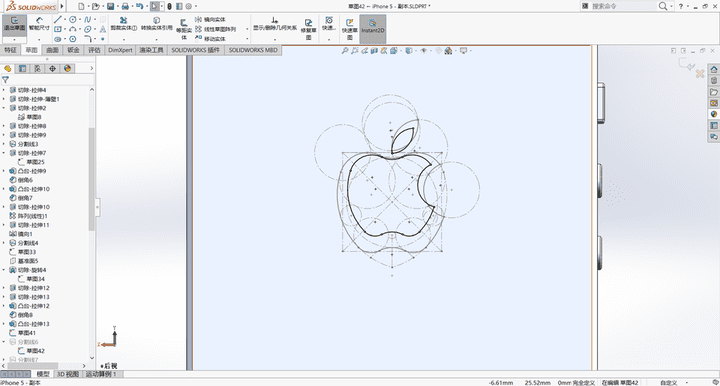Switch to the DimXpert tab

coord(120,50)
